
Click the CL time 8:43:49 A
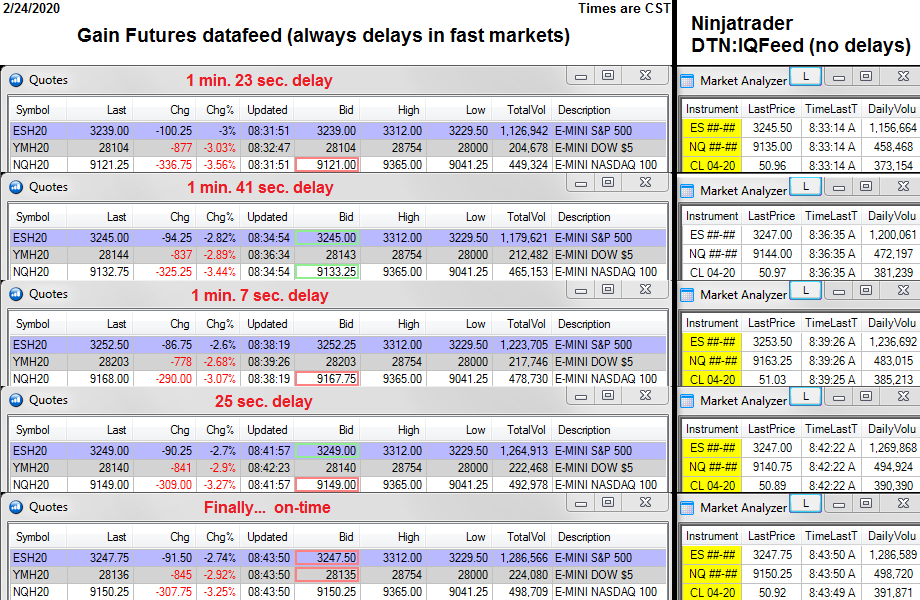(831, 592)
